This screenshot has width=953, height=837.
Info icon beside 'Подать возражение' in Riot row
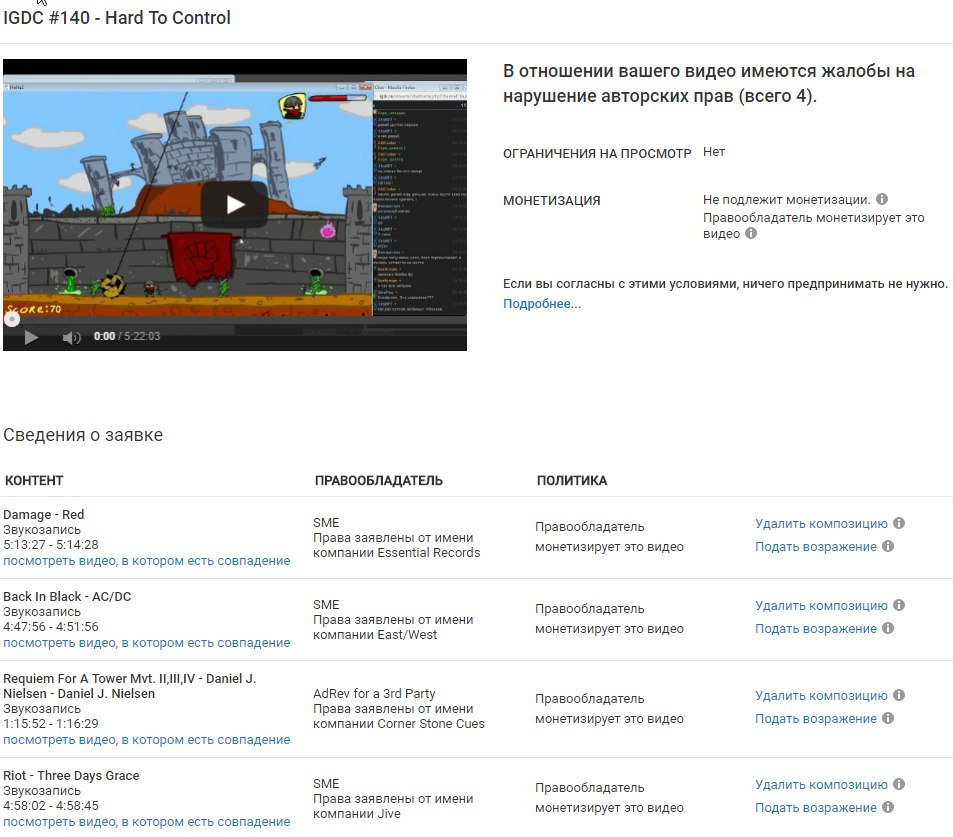click(x=888, y=807)
